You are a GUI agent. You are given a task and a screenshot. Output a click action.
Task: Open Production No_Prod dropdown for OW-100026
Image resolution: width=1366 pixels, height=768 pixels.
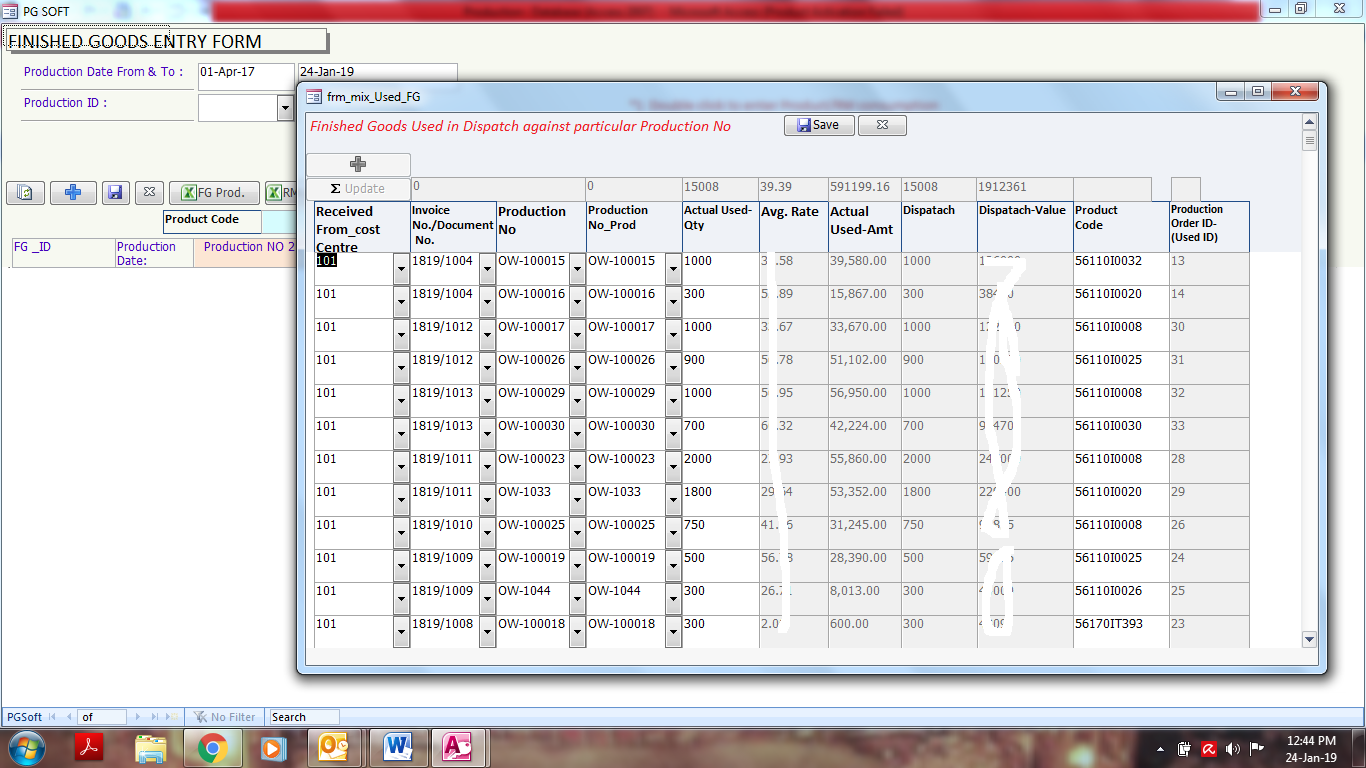[x=673, y=367]
